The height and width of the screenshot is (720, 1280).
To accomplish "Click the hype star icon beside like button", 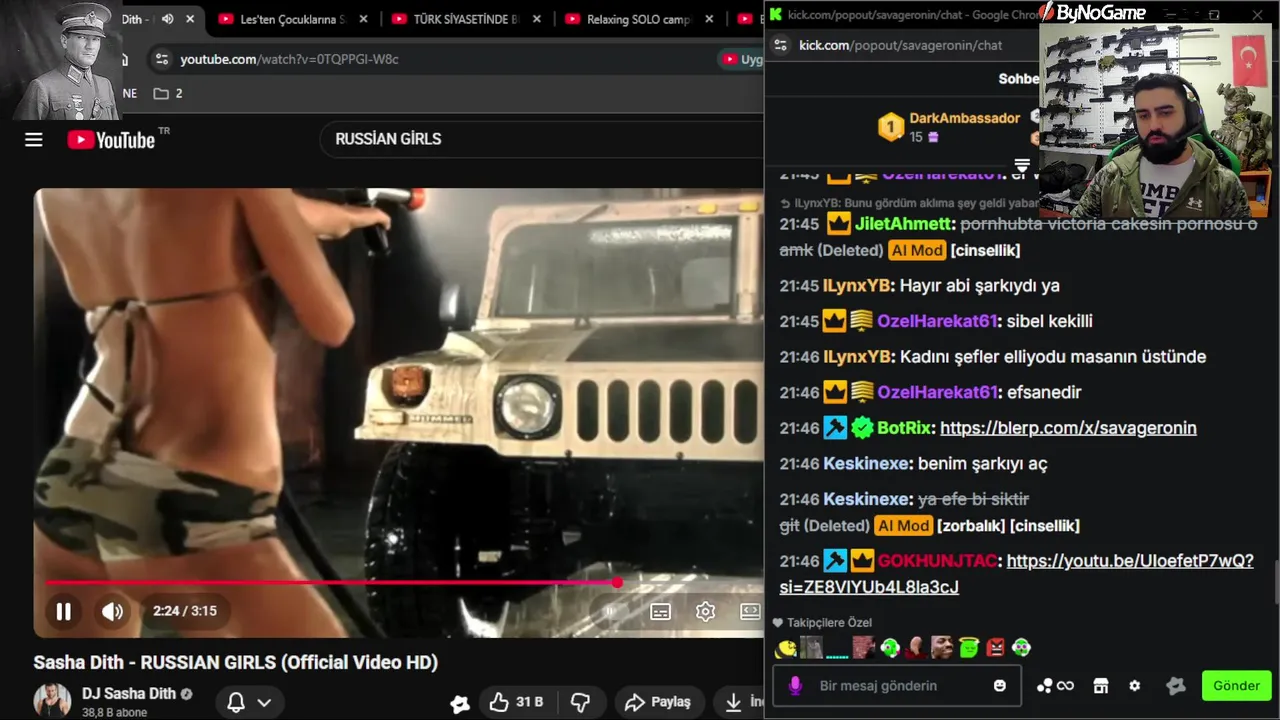I will [x=460, y=704].
